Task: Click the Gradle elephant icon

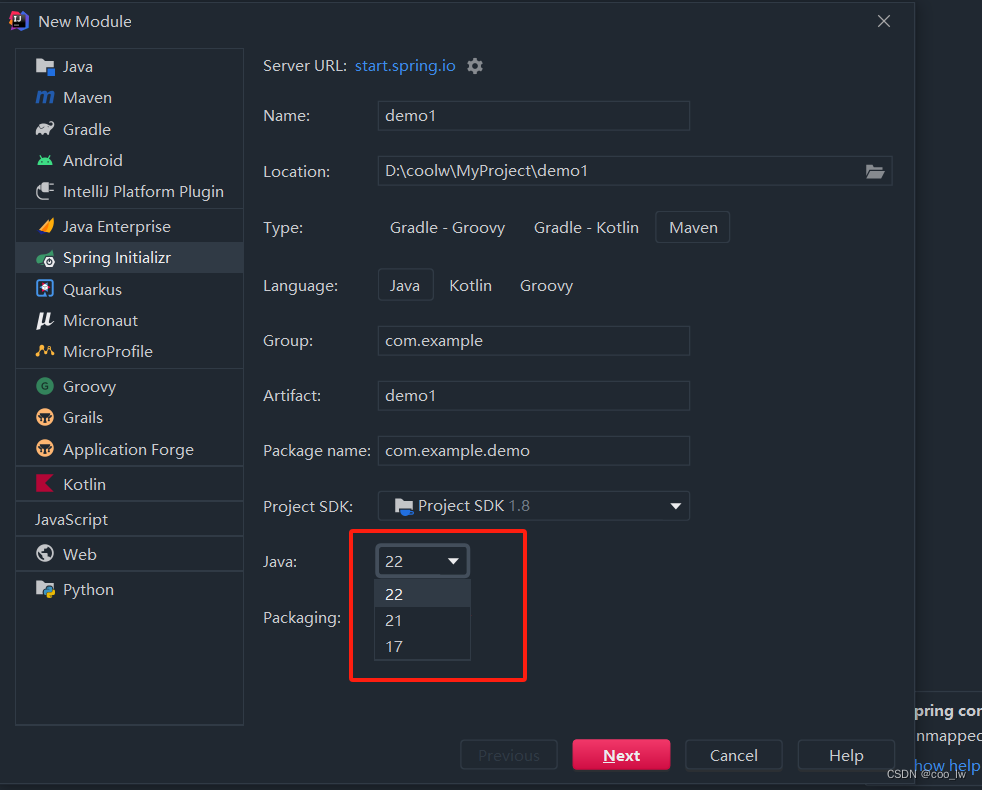Action: coord(45,129)
